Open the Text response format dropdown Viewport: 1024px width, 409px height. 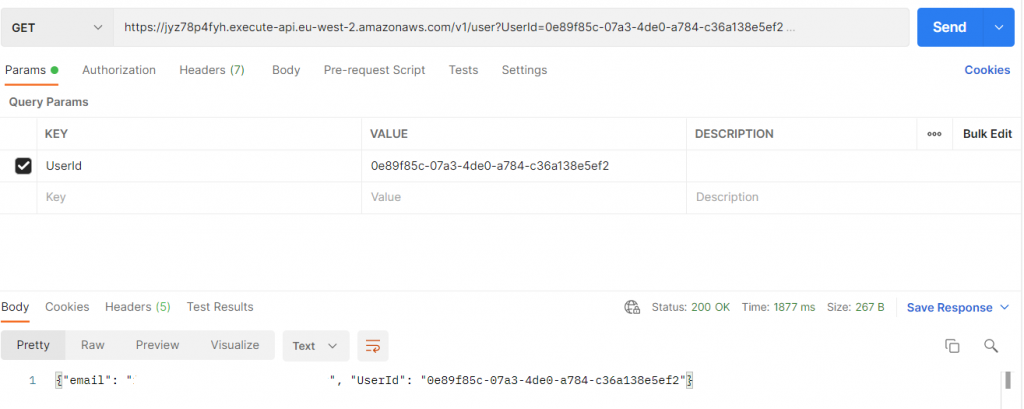pos(315,346)
